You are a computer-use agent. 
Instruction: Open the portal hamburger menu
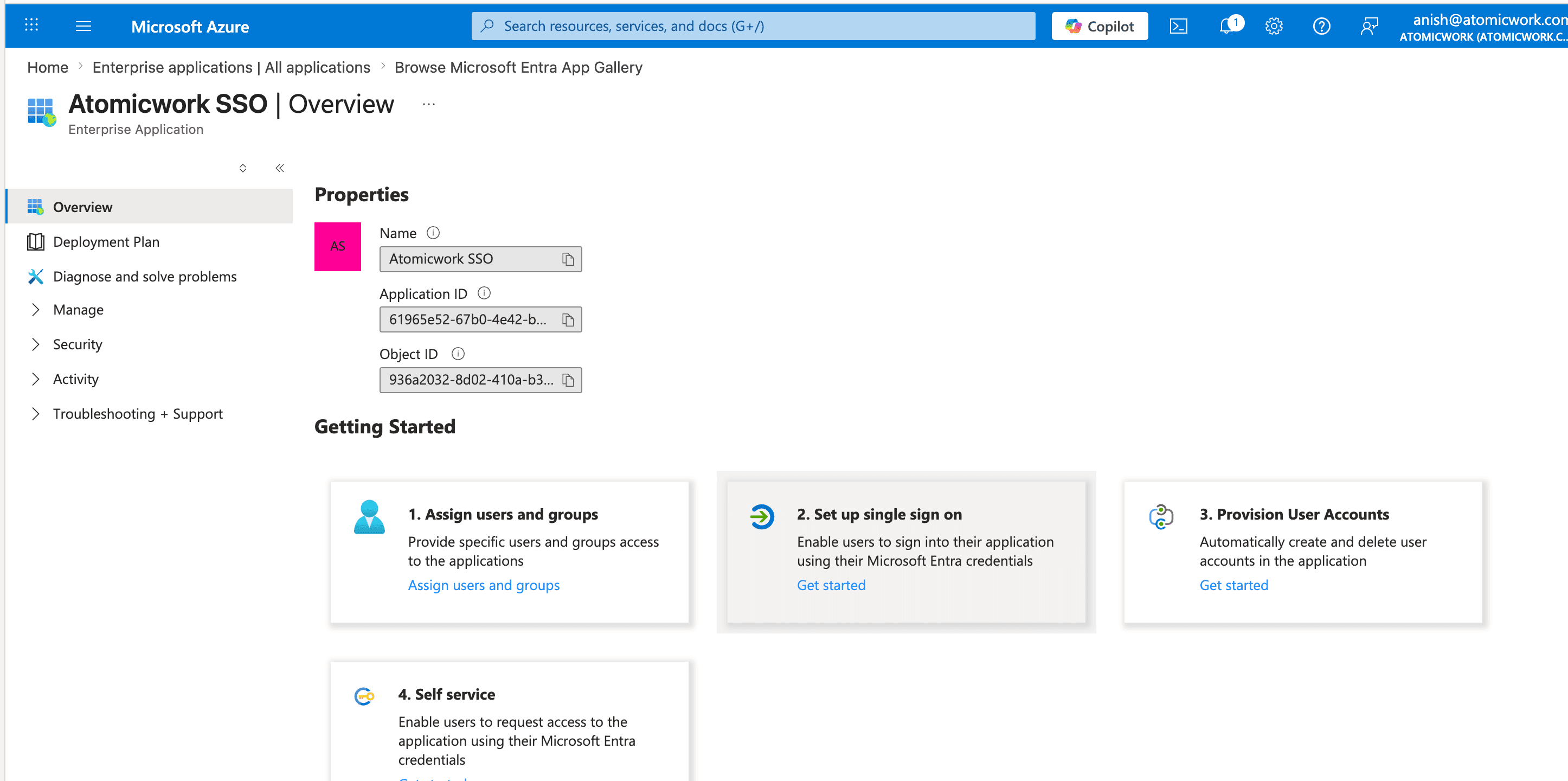83,26
